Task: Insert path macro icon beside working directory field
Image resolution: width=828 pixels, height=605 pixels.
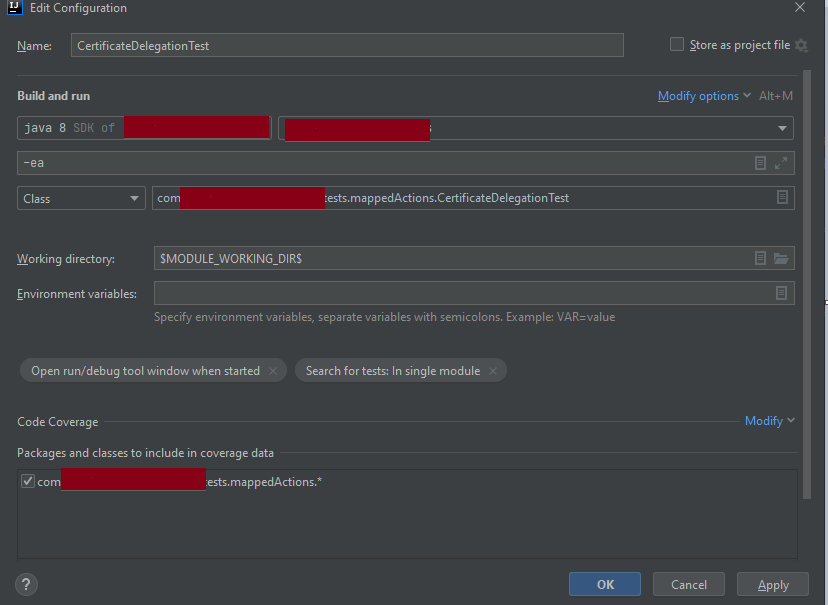Action: click(x=760, y=258)
